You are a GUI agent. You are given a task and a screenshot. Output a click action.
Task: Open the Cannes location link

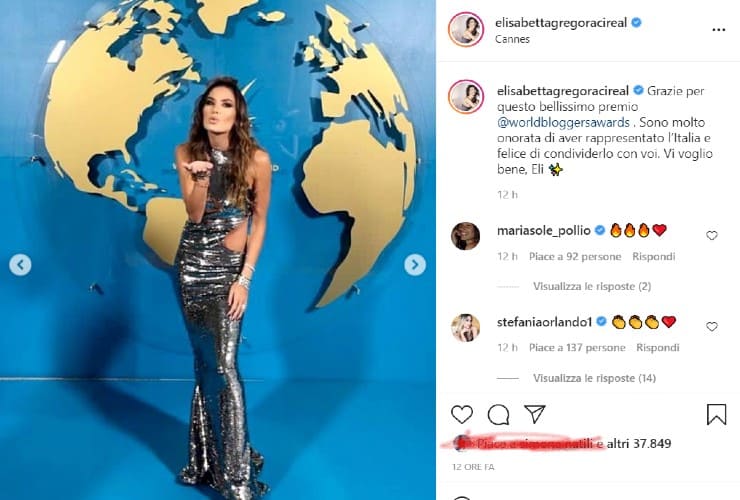[512, 39]
